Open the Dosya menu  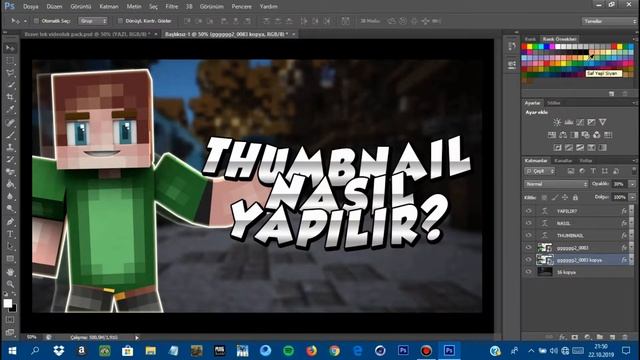(31, 7)
